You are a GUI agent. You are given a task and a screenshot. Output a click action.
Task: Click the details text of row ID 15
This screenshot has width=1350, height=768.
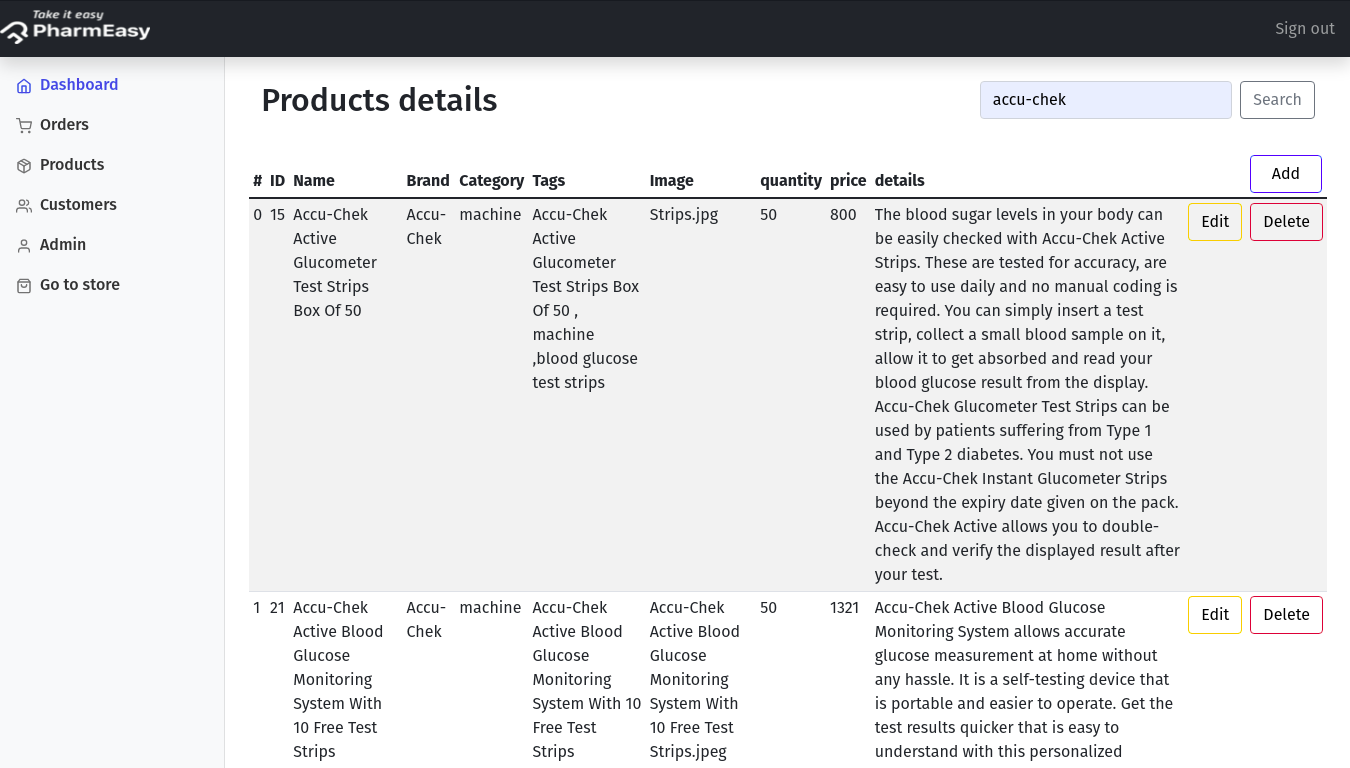point(1027,395)
